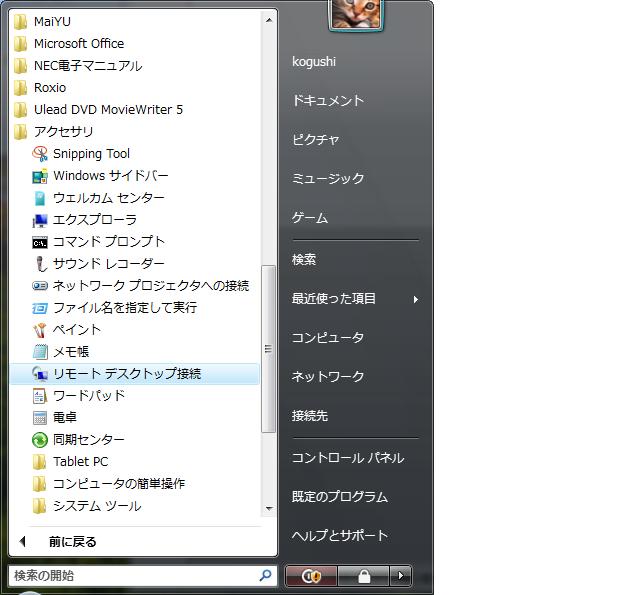Click the scrollbar down arrow in programs list
This screenshot has height=595, width=640.
[x=269, y=508]
